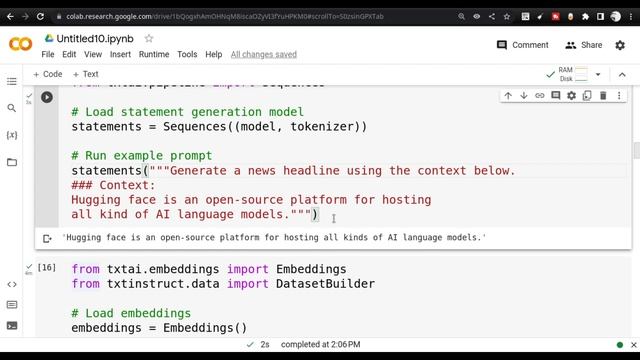Image resolution: width=640 pixels, height=360 pixels.
Task: Close the bottom status bar
Action: click(x=633, y=345)
